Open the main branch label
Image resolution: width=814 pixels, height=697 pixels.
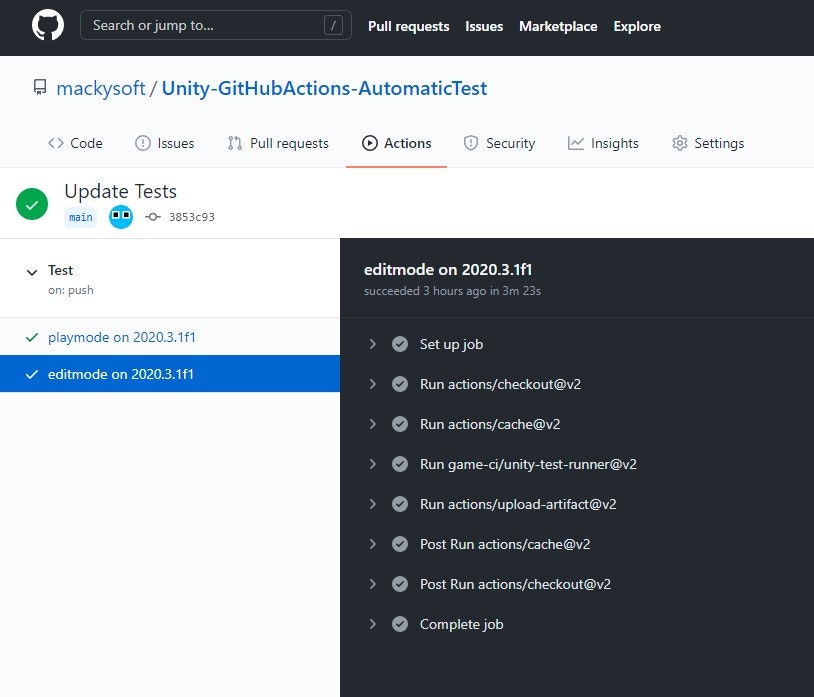tap(80, 217)
